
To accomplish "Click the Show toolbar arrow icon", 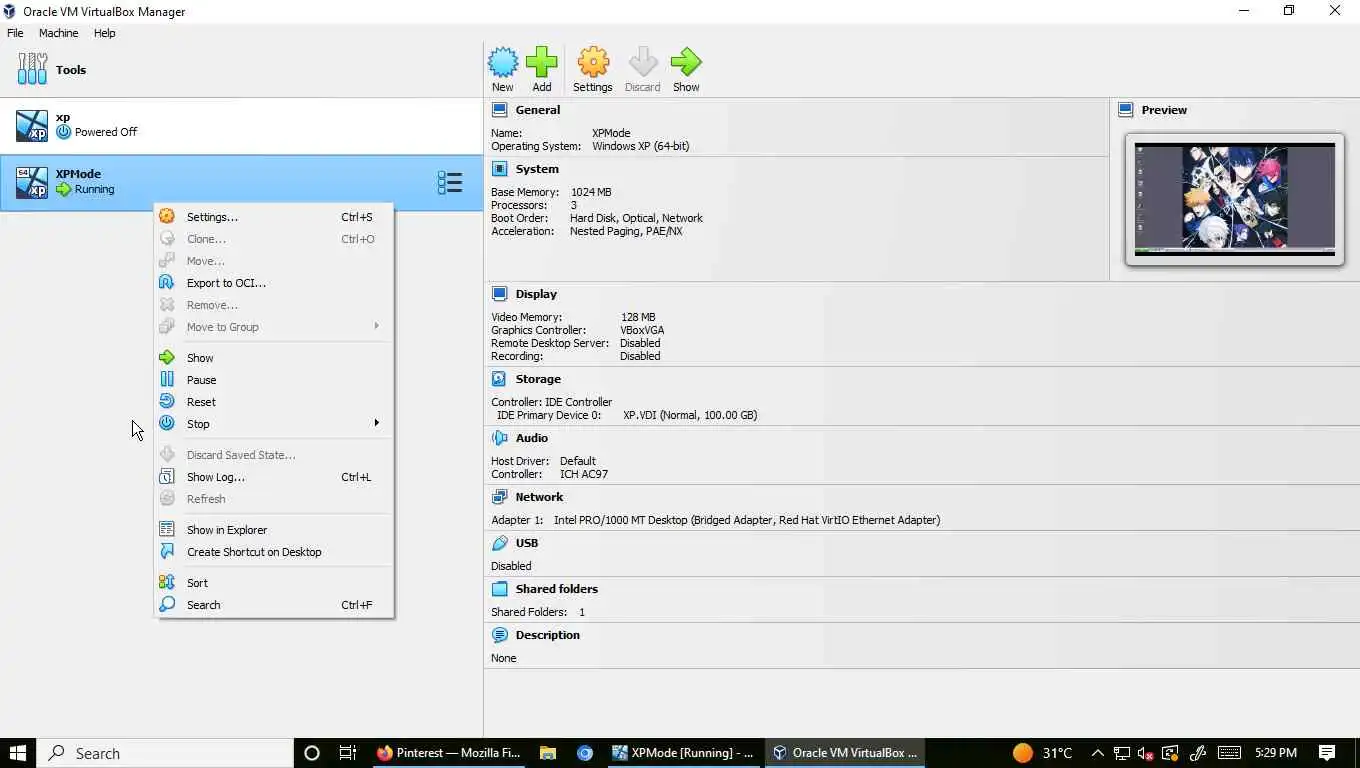I will pyautogui.click(x=686, y=62).
